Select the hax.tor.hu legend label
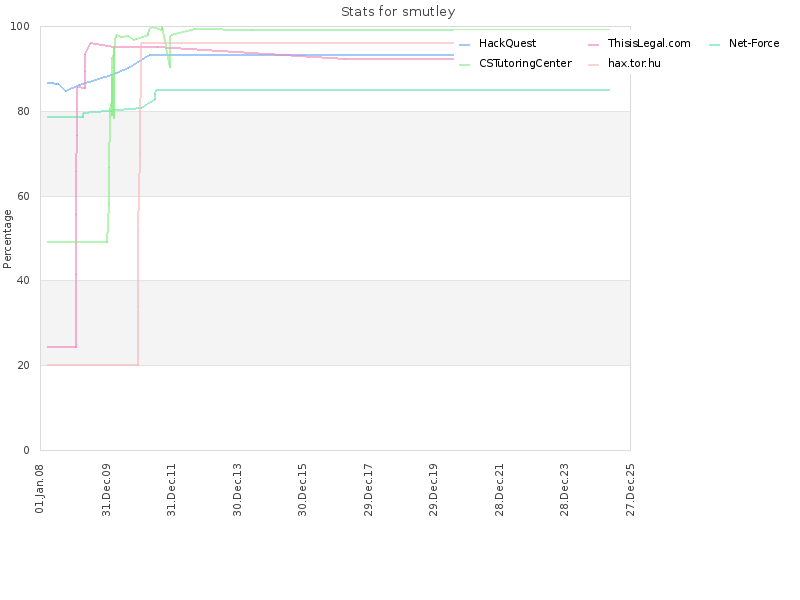This screenshot has width=800, height=600. point(634,63)
